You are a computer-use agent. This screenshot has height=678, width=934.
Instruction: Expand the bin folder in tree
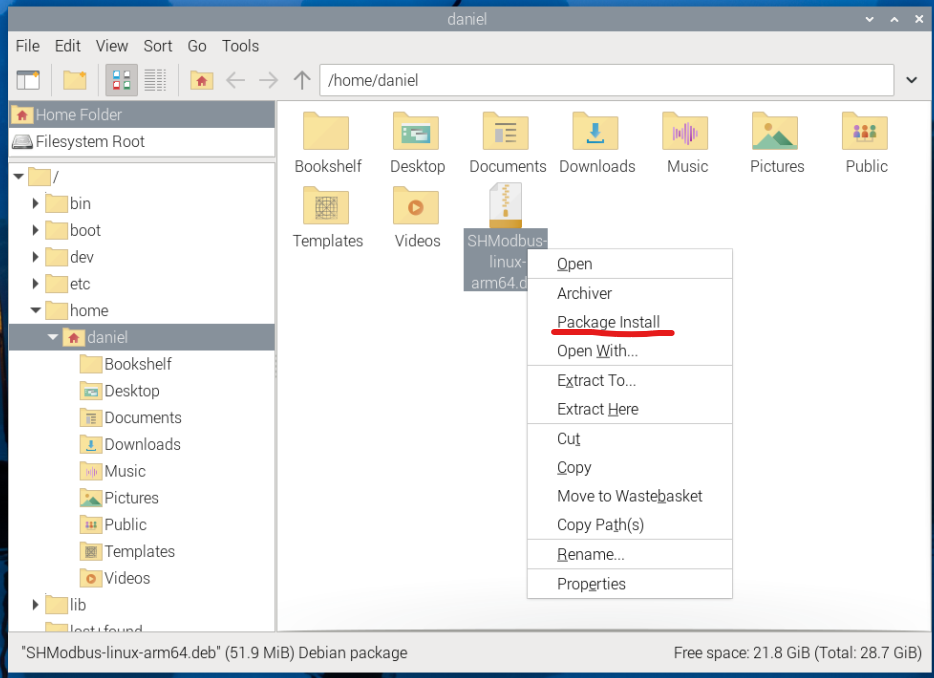click(x=36, y=204)
